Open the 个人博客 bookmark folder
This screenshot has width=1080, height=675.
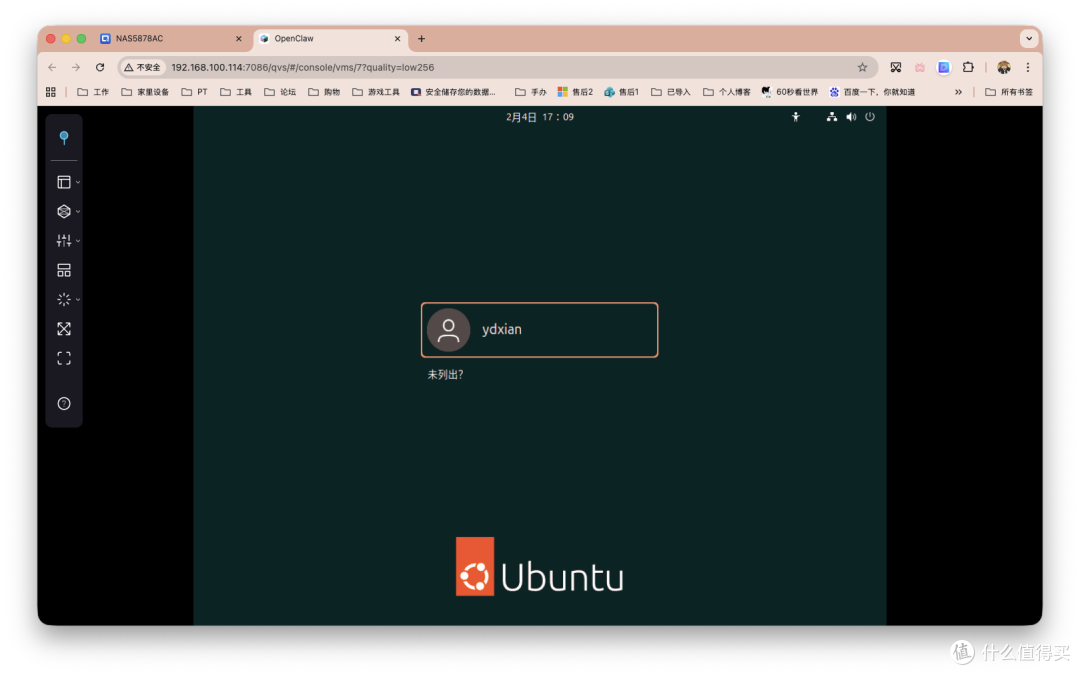pos(727,92)
